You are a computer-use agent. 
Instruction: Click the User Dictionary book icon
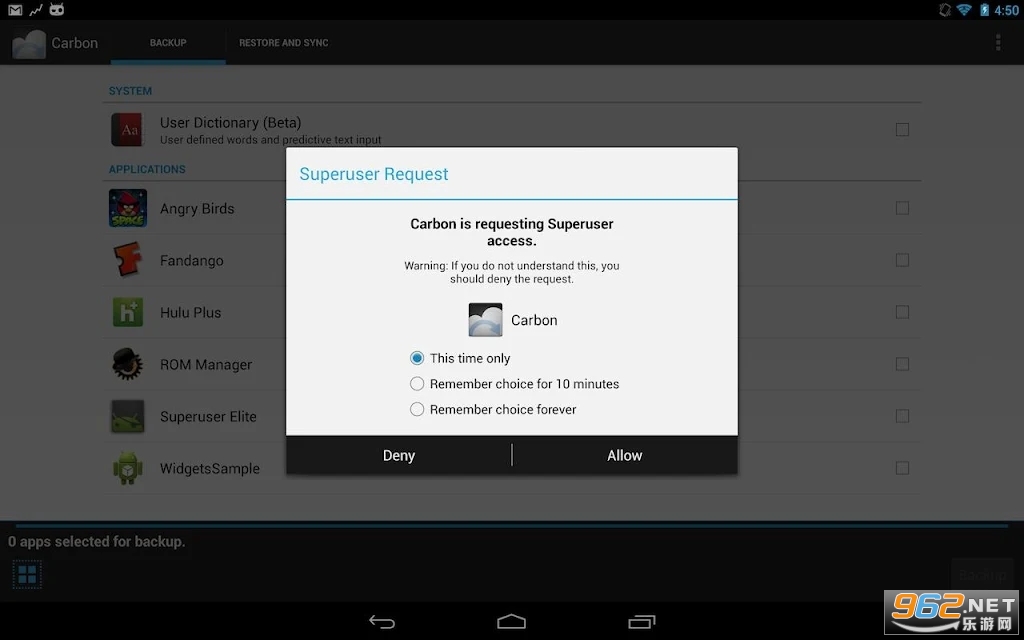pyautogui.click(x=127, y=129)
